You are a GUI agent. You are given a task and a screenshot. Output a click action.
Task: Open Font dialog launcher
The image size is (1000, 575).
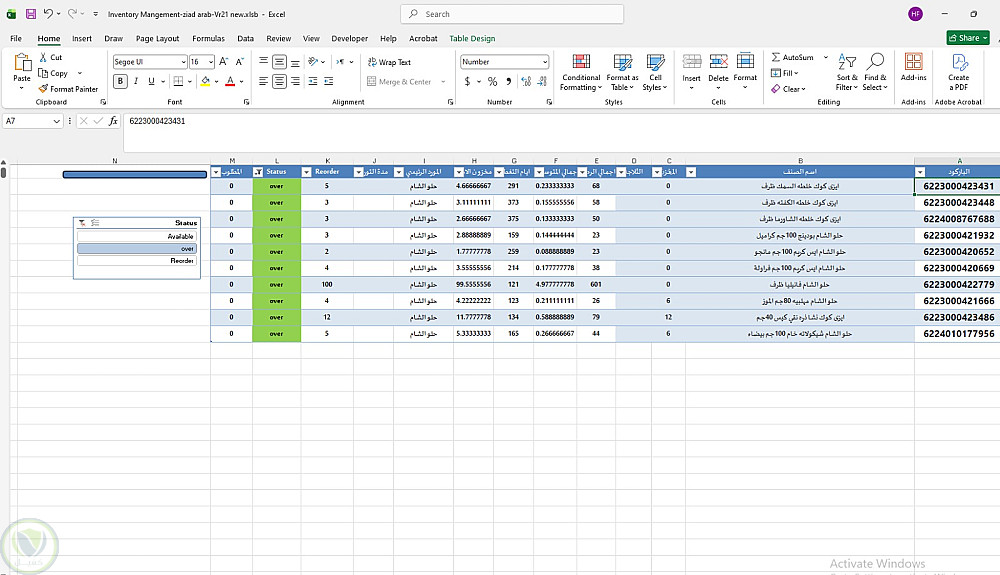click(247, 102)
